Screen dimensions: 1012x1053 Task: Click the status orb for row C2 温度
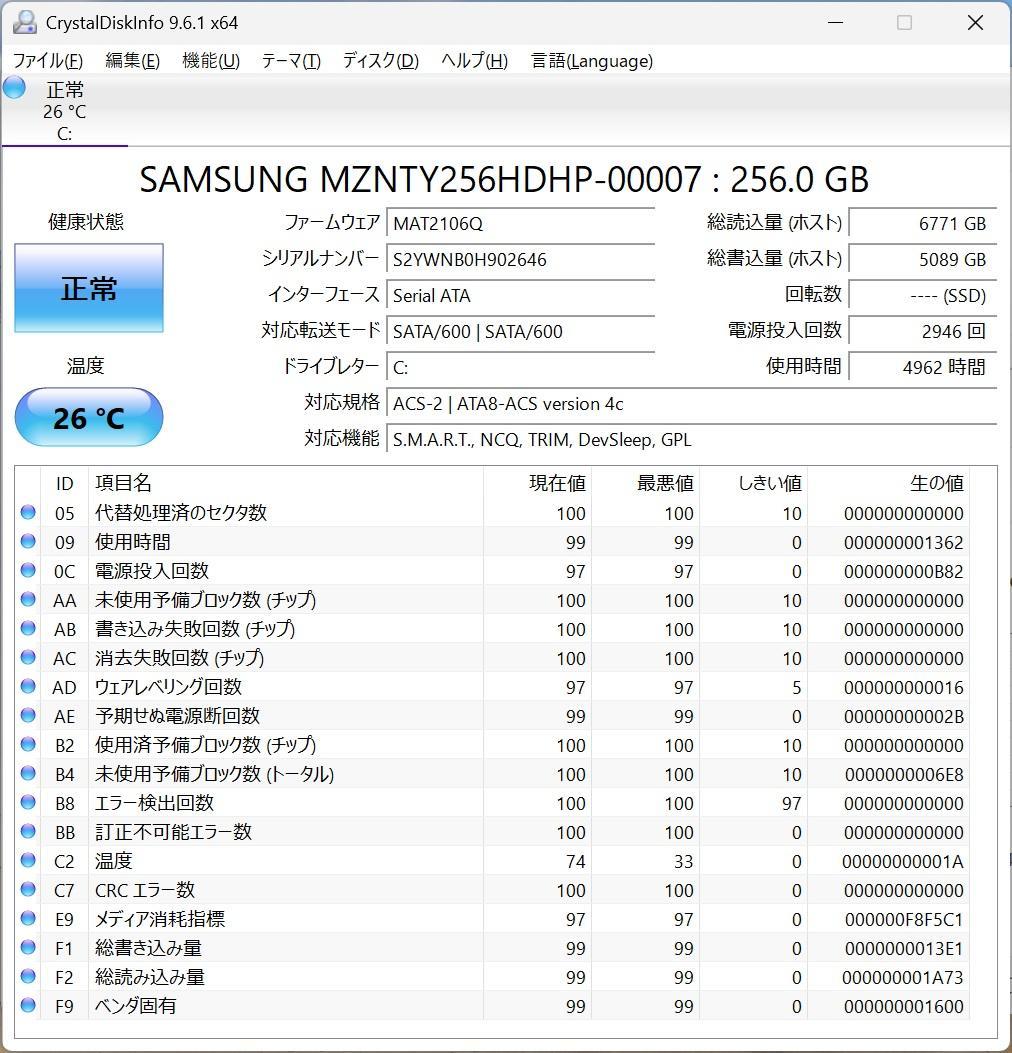coord(28,860)
